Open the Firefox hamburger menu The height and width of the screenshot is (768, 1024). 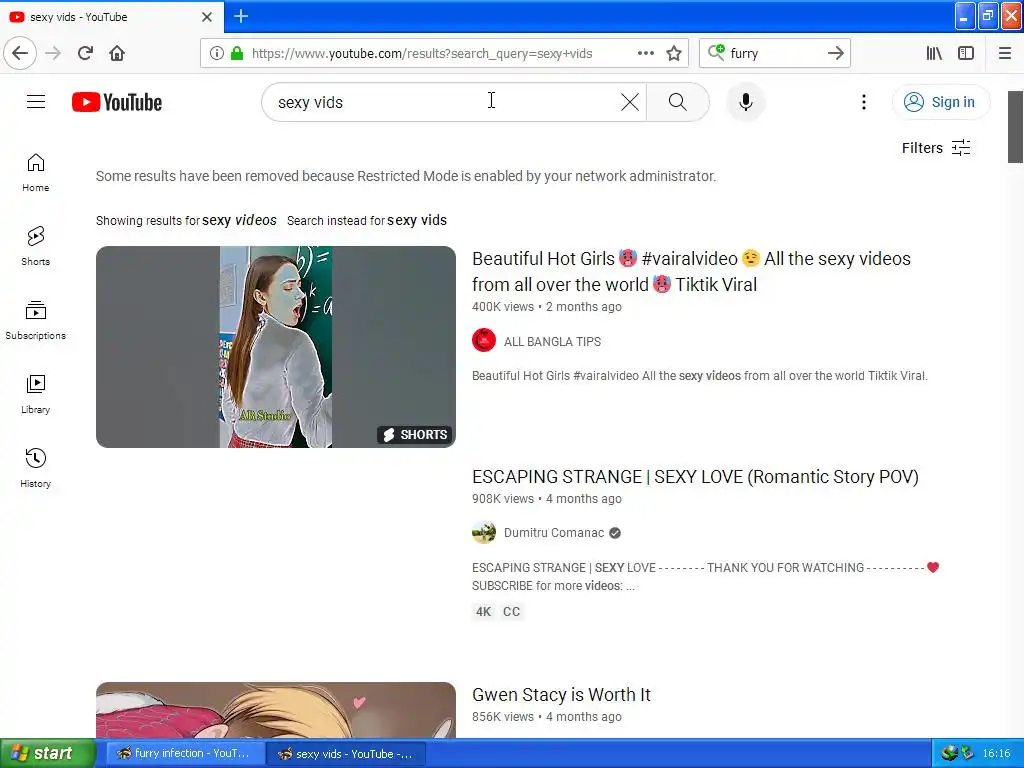1004,53
